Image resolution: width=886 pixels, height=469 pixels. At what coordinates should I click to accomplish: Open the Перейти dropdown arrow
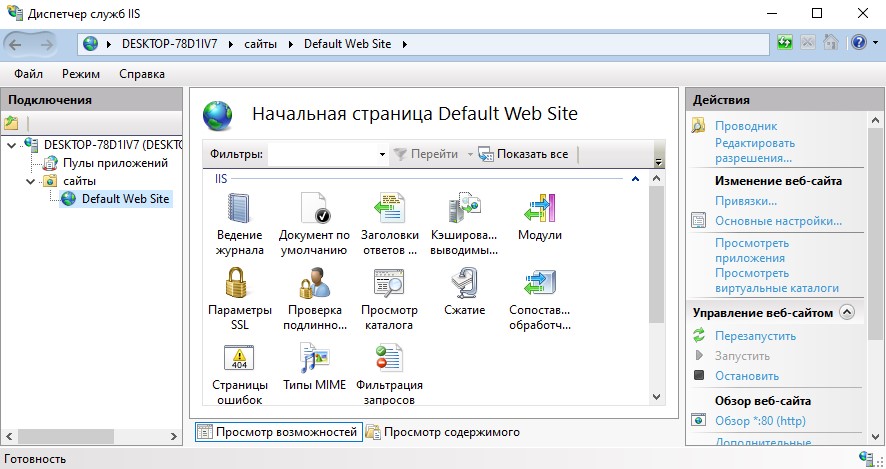click(x=470, y=154)
